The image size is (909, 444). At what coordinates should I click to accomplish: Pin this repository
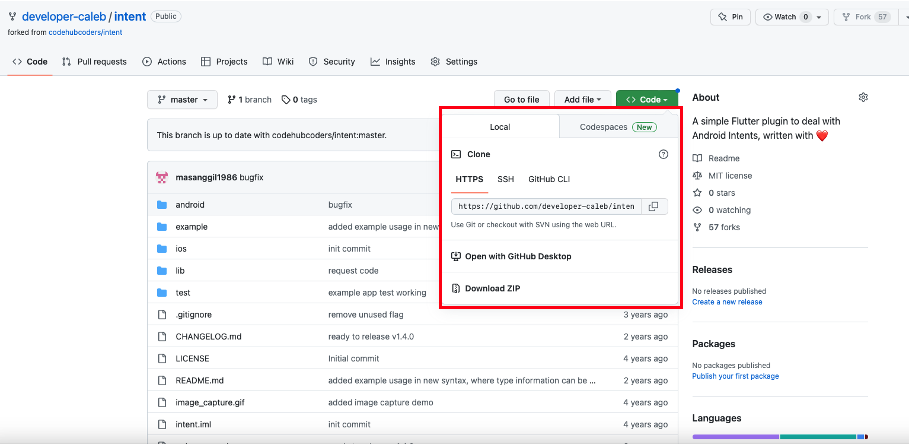pyautogui.click(x=730, y=17)
